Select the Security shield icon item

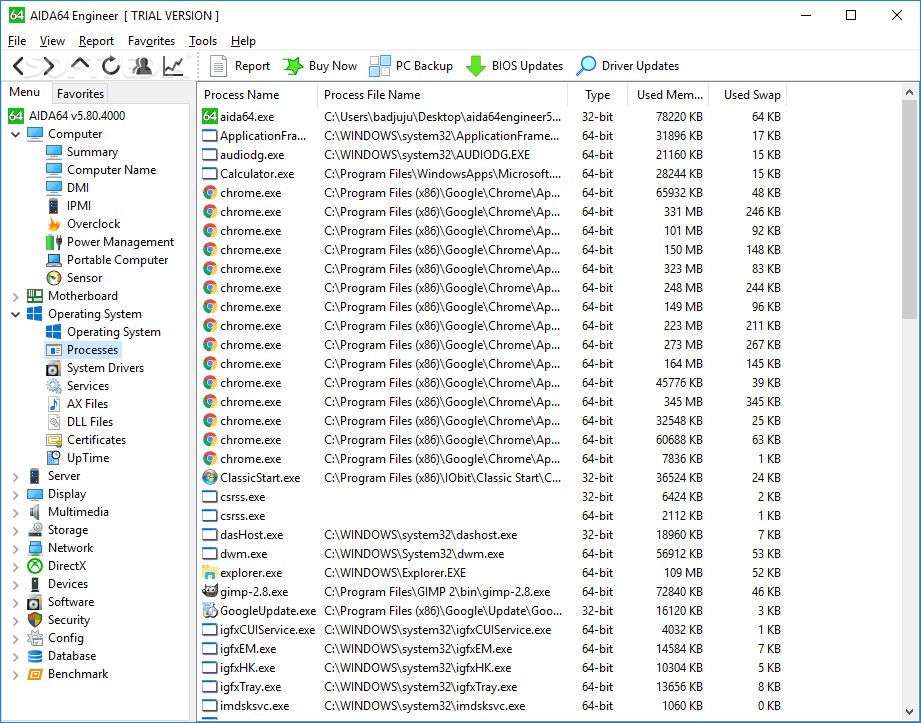59,620
